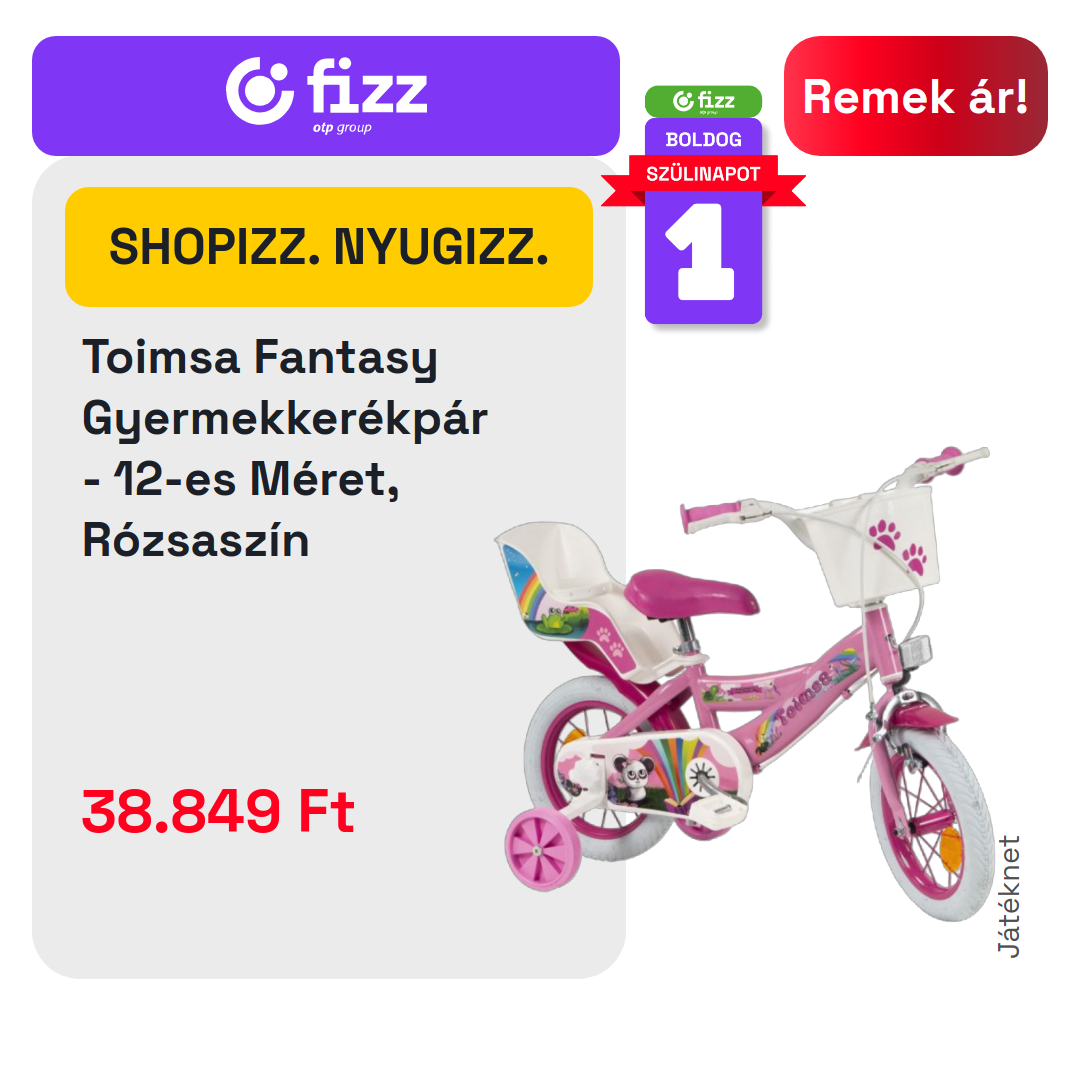Image resolution: width=1080 pixels, height=1080 pixels.
Task: Click the yellow 'SHOPIZZ. NYUGIZZ.' banner
Action: [329, 247]
